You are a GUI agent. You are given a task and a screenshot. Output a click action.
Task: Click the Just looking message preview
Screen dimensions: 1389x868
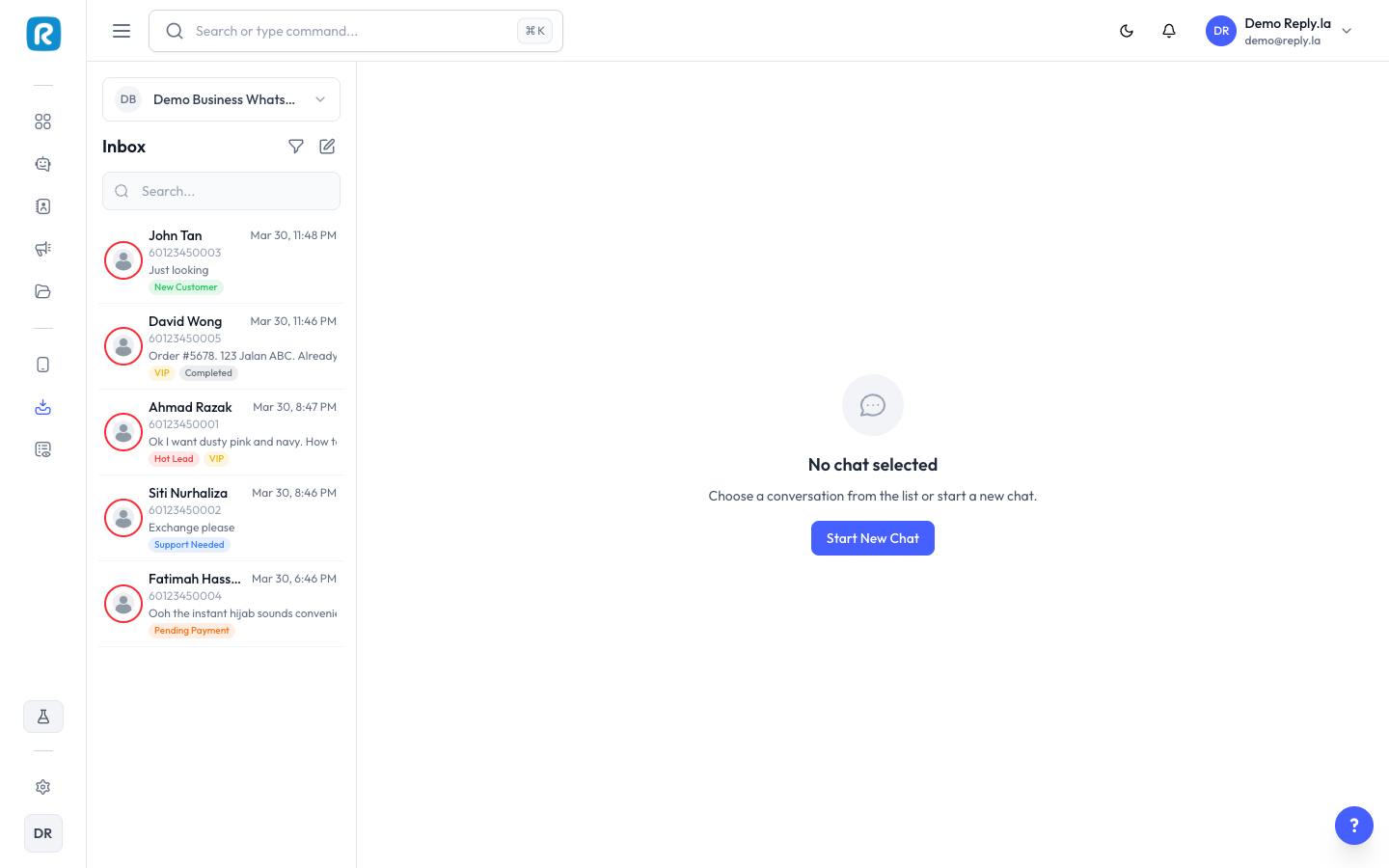(x=178, y=270)
